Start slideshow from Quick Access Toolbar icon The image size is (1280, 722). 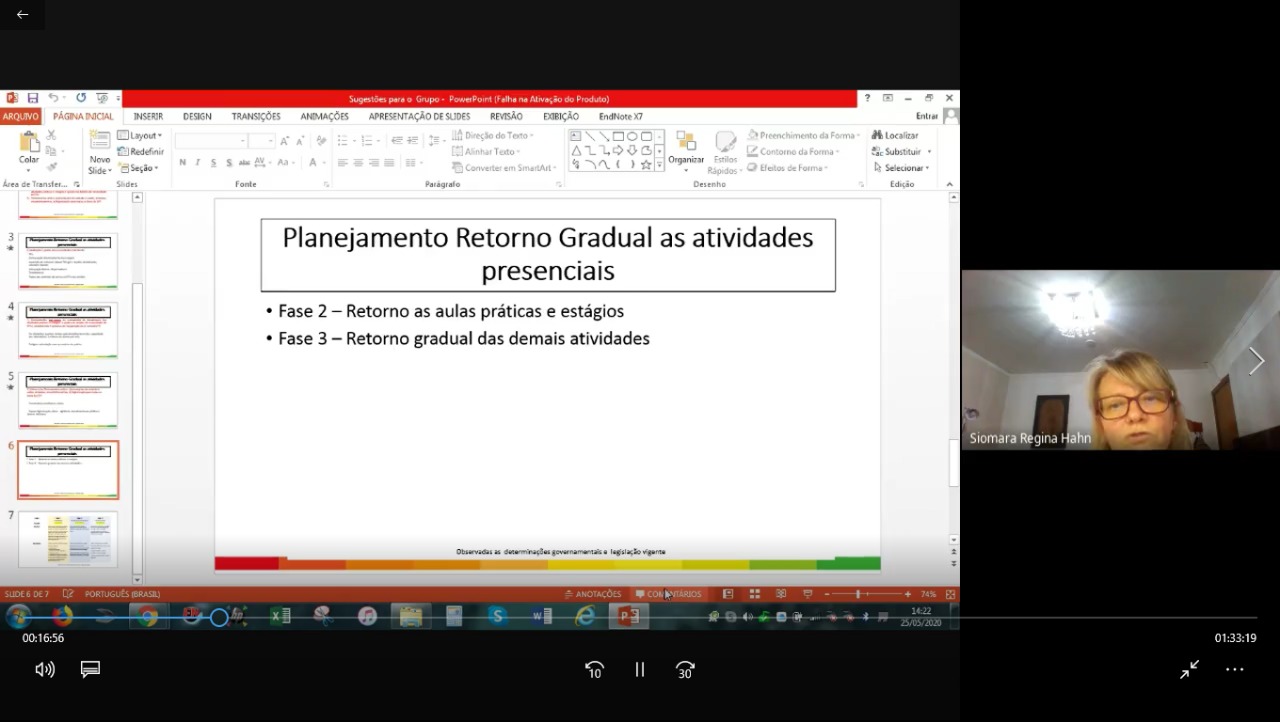point(101,98)
